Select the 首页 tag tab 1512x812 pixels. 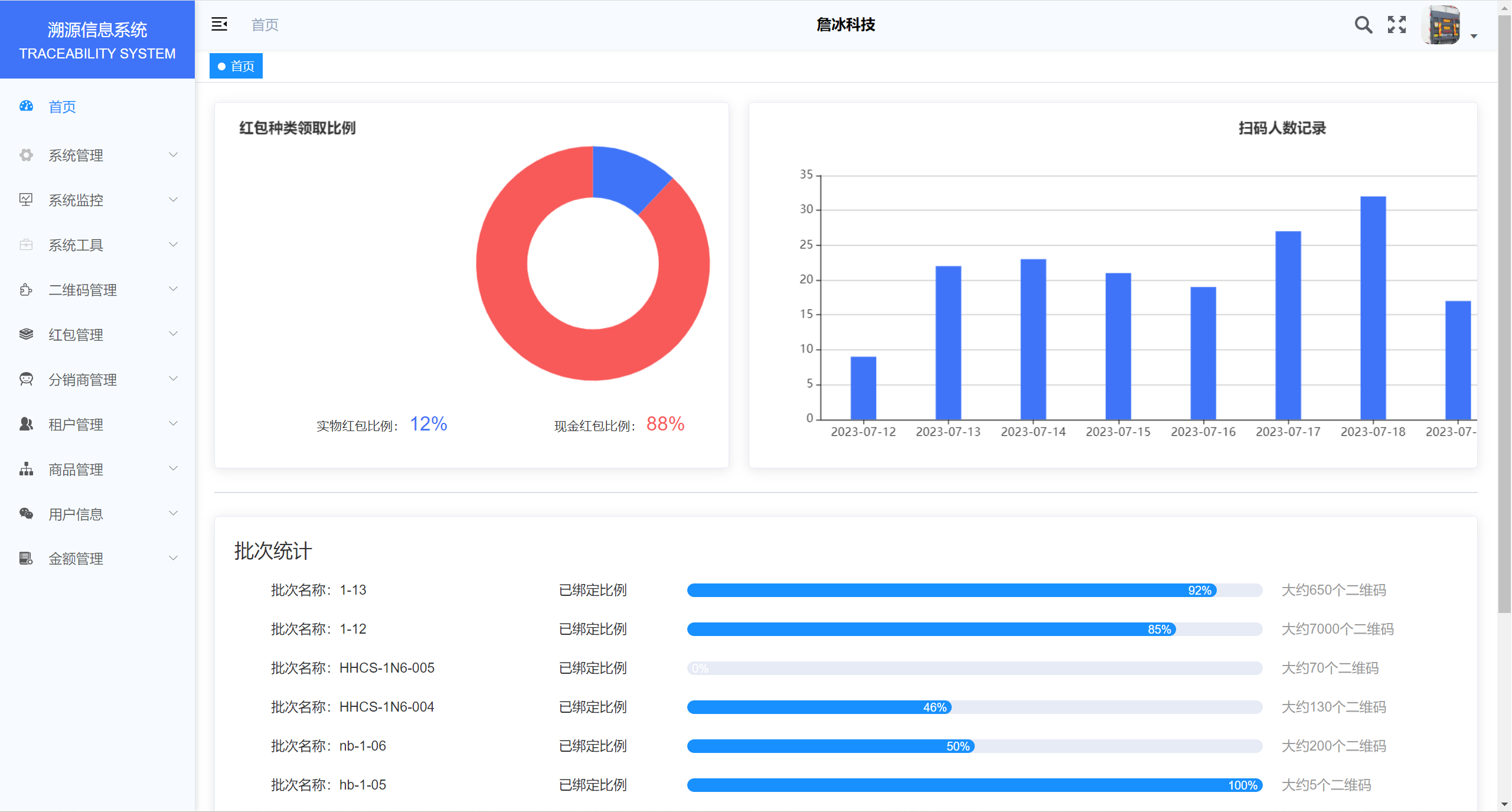(236, 66)
